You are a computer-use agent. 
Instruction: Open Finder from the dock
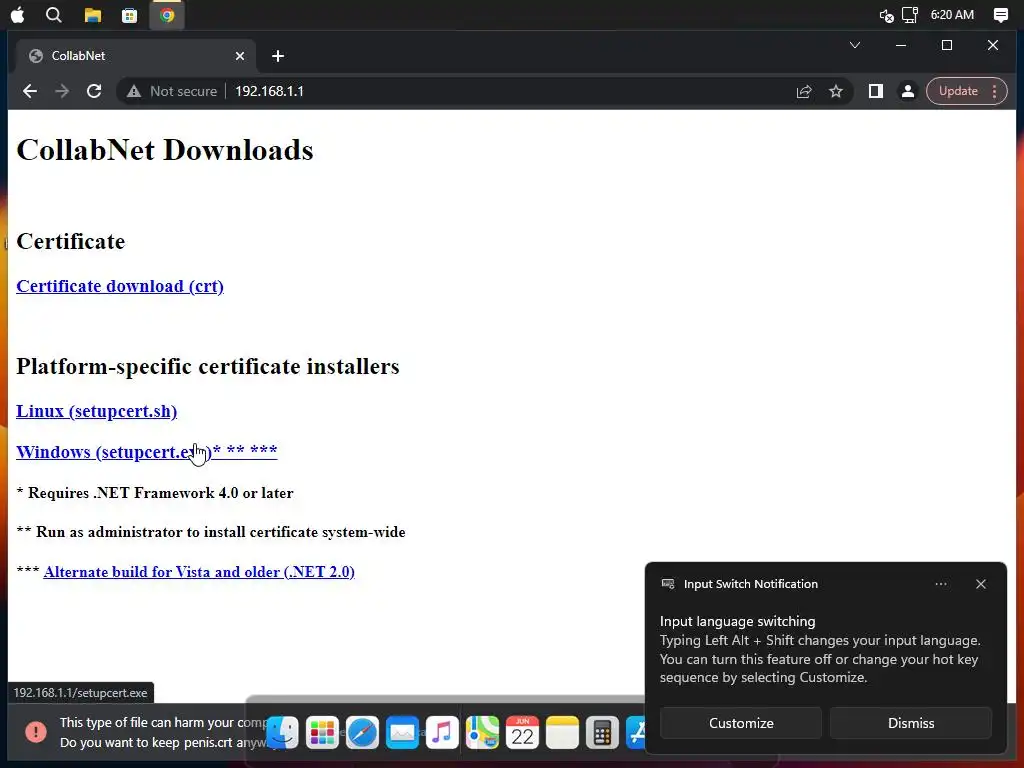click(283, 732)
